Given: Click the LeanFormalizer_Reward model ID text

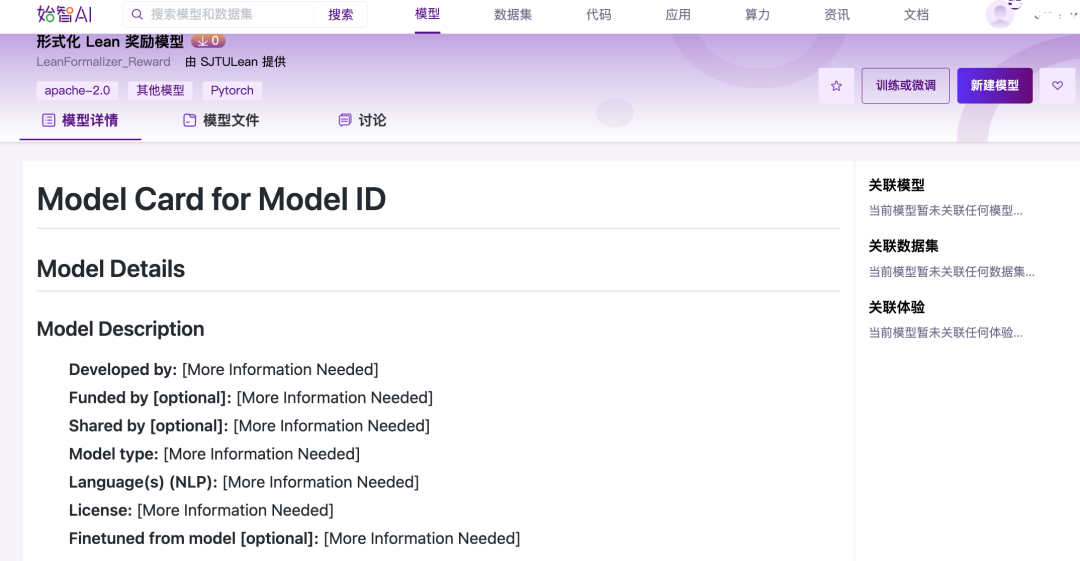Looking at the screenshot, I should (103, 62).
